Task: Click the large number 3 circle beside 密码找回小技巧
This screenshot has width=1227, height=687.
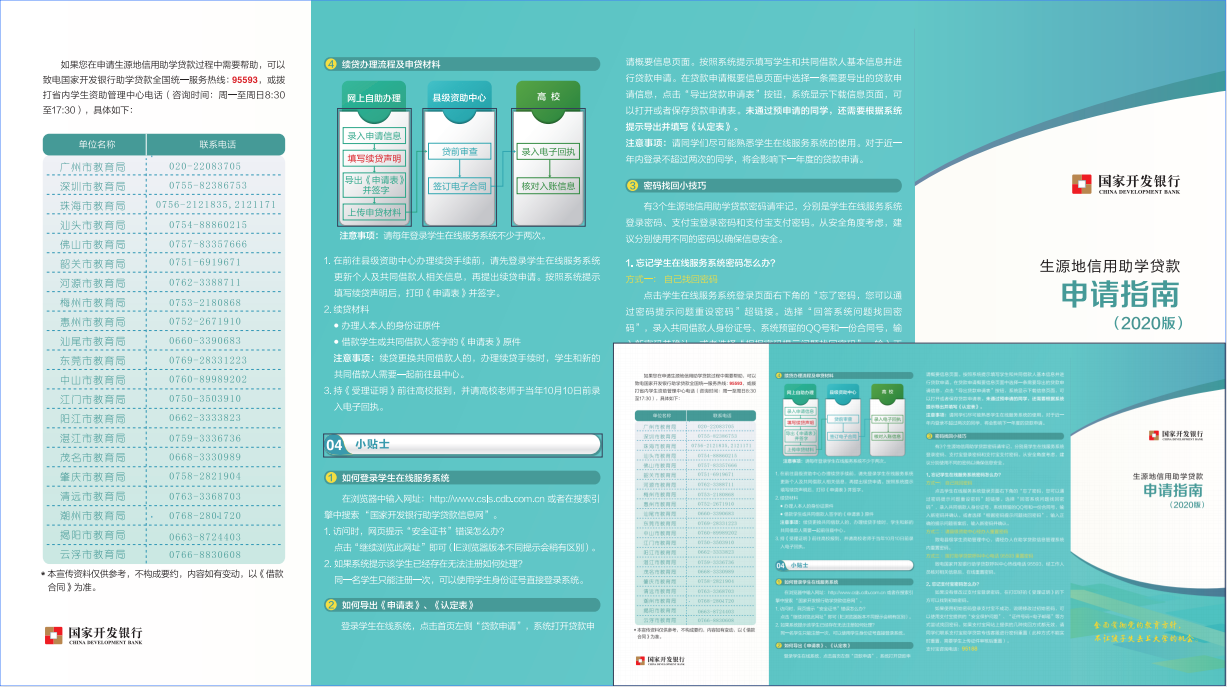Action: tap(632, 185)
